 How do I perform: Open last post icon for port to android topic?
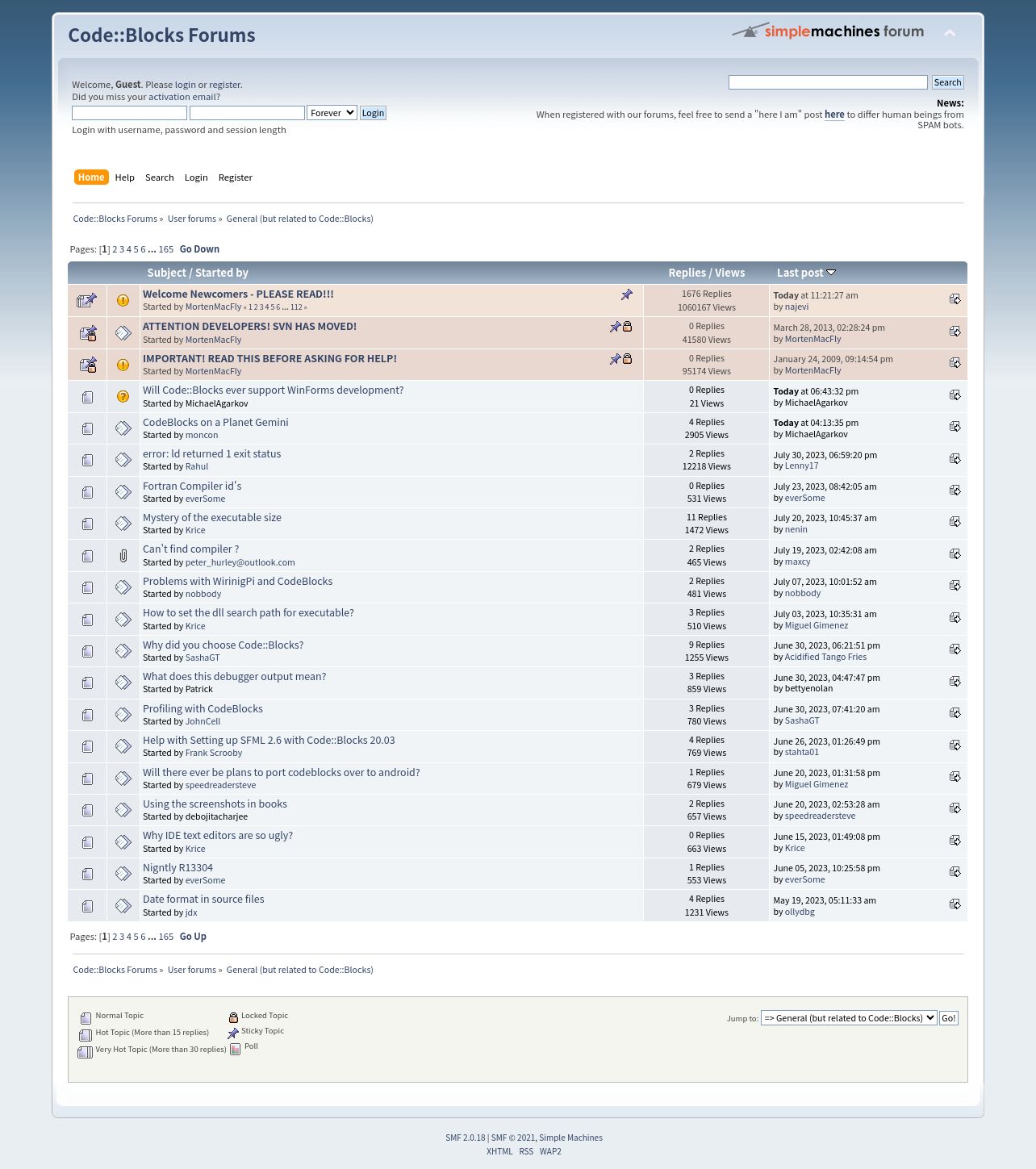coord(955,777)
